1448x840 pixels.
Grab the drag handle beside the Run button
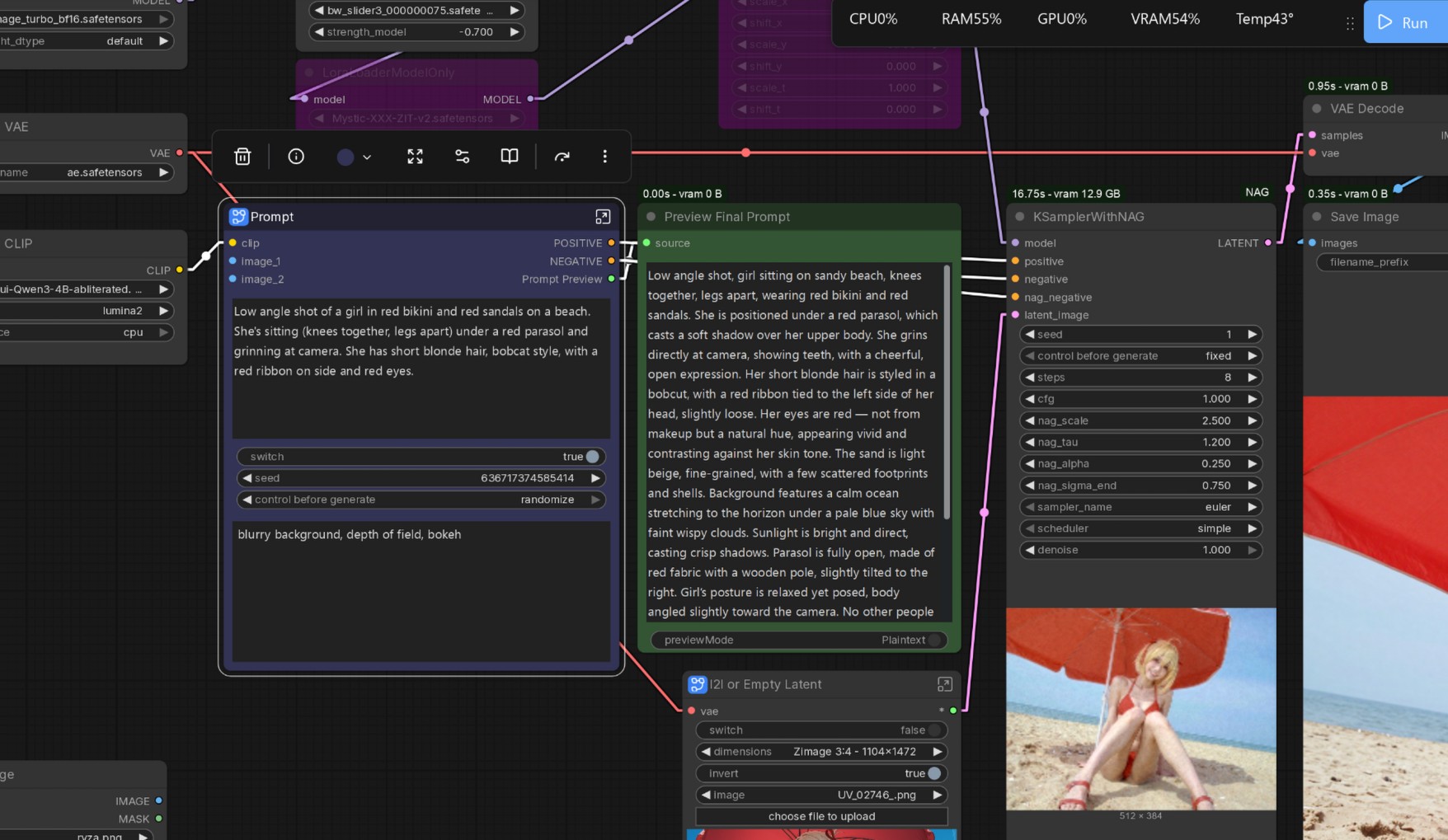pyautogui.click(x=1350, y=24)
